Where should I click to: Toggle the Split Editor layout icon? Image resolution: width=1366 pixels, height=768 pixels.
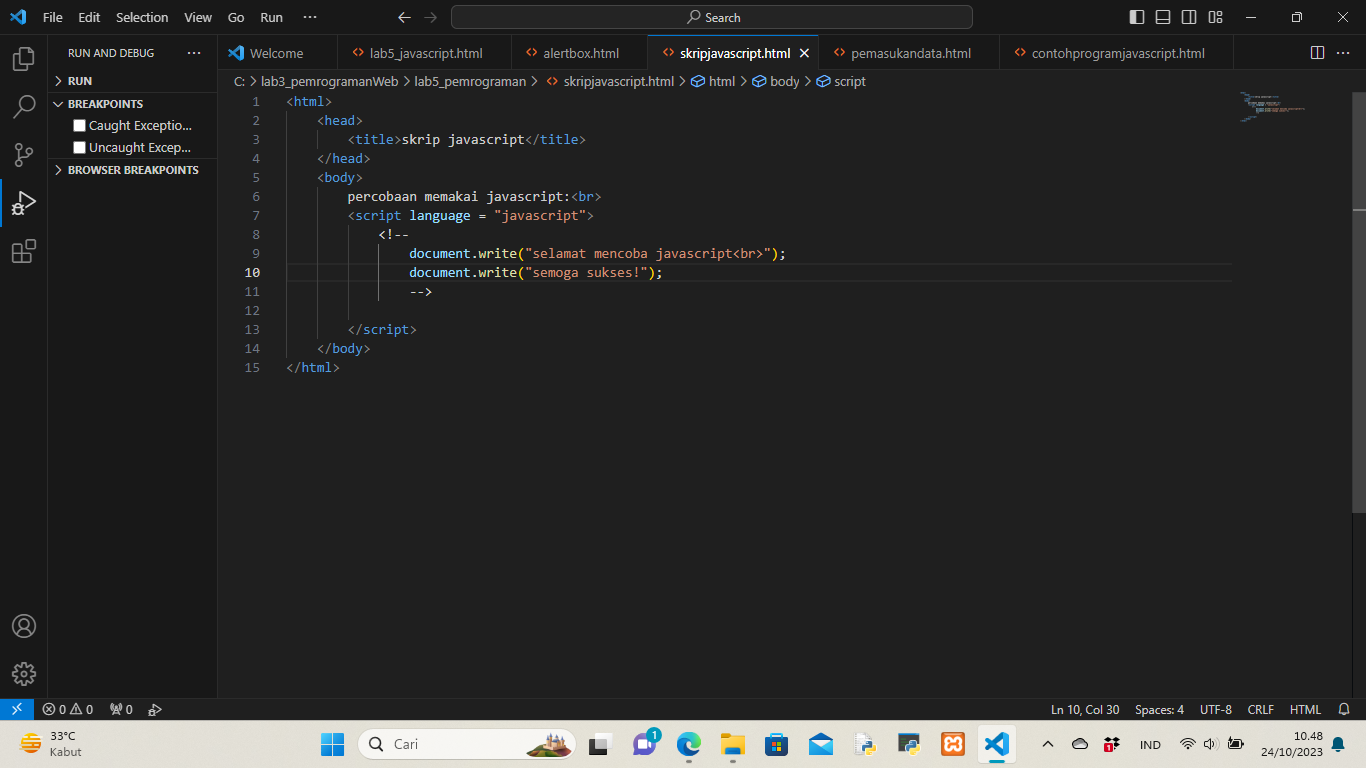click(1316, 52)
